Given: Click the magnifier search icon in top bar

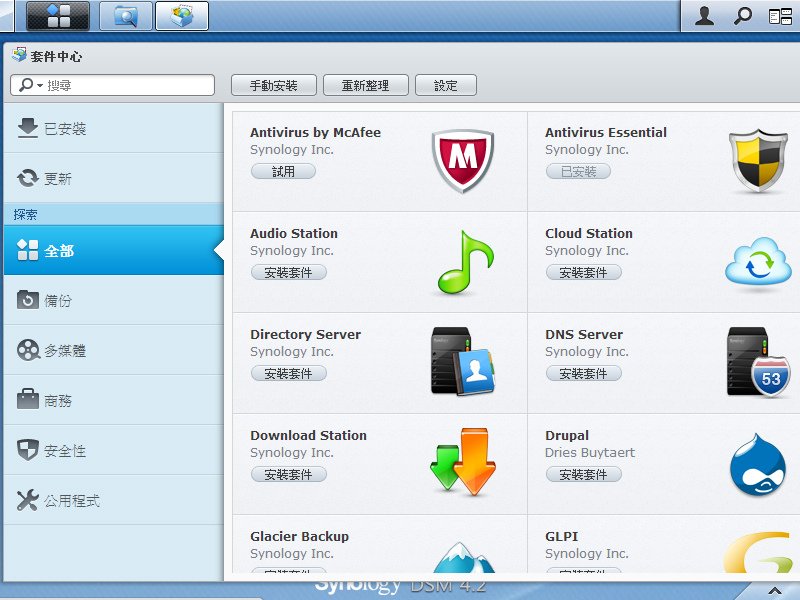Looking at the screenshot, I should click(742, 16).
